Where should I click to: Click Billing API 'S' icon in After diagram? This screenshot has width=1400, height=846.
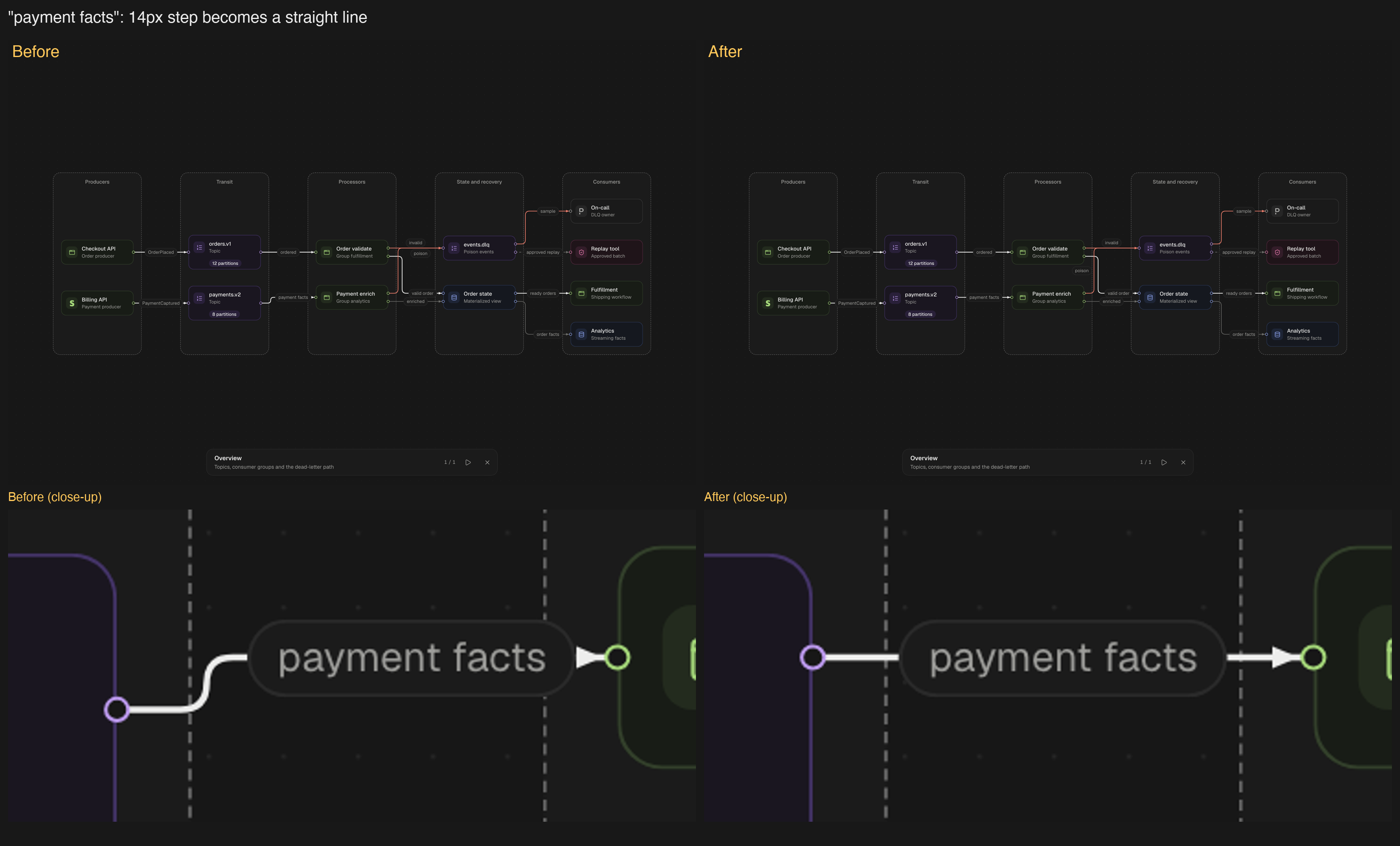coord(768,303)
